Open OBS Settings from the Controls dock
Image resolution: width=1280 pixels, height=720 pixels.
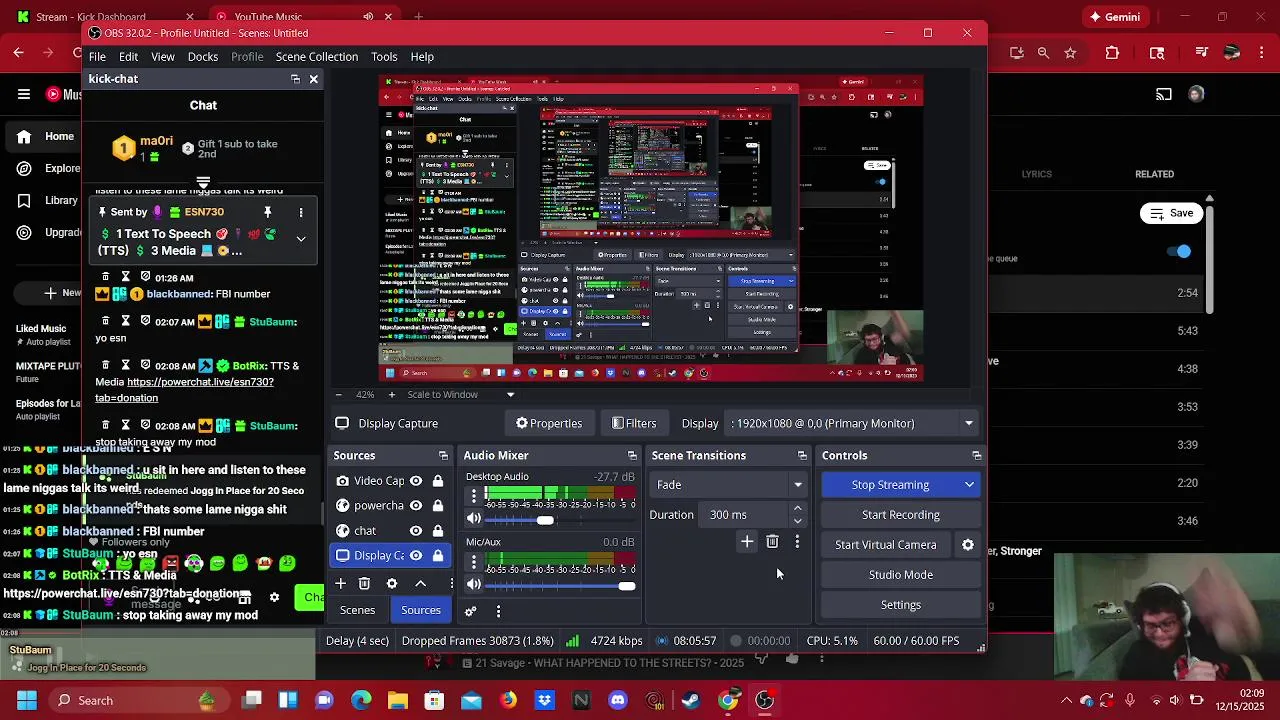901,605
